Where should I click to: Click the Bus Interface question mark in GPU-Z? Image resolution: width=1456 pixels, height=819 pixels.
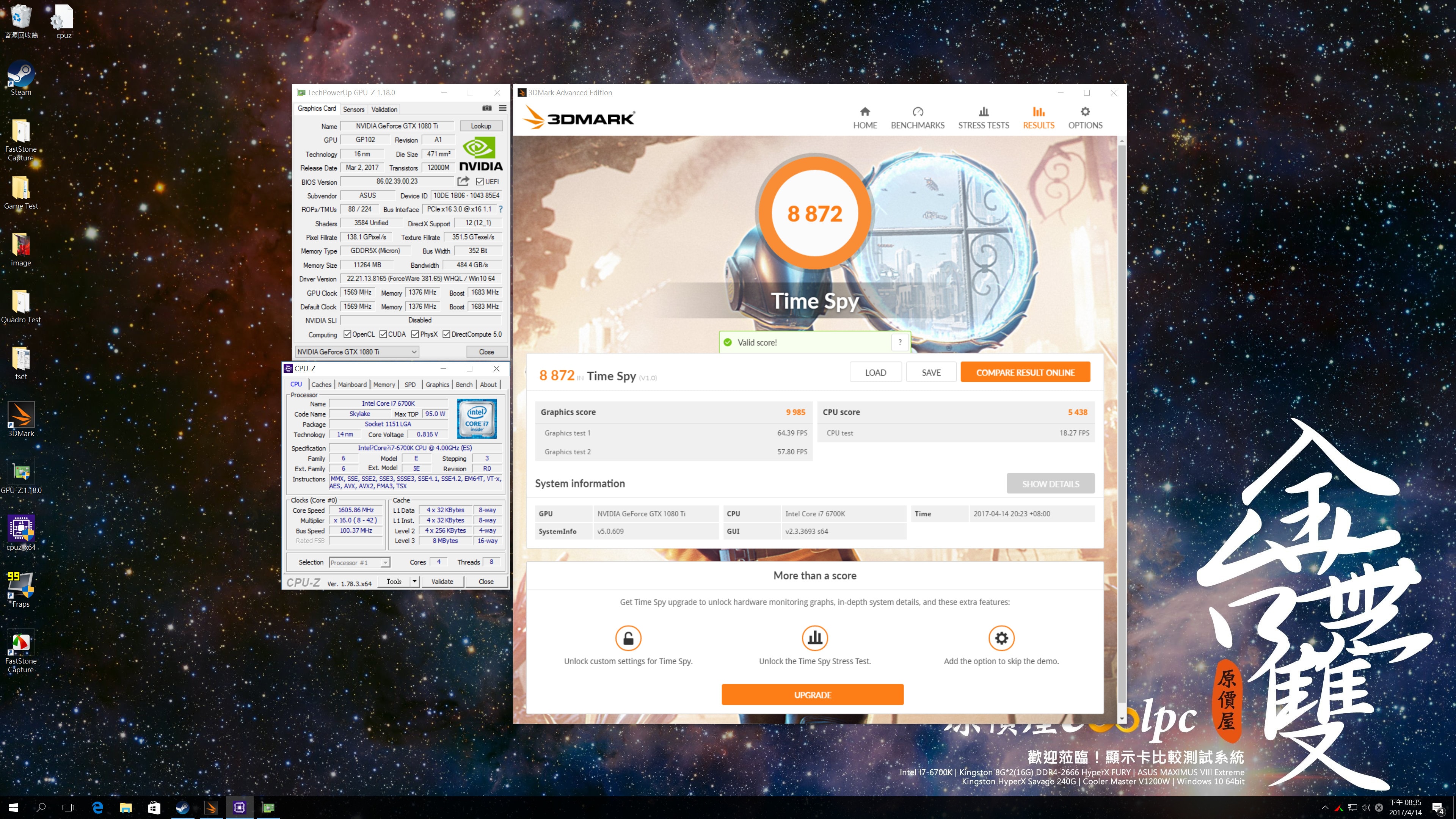click(500, 209)
